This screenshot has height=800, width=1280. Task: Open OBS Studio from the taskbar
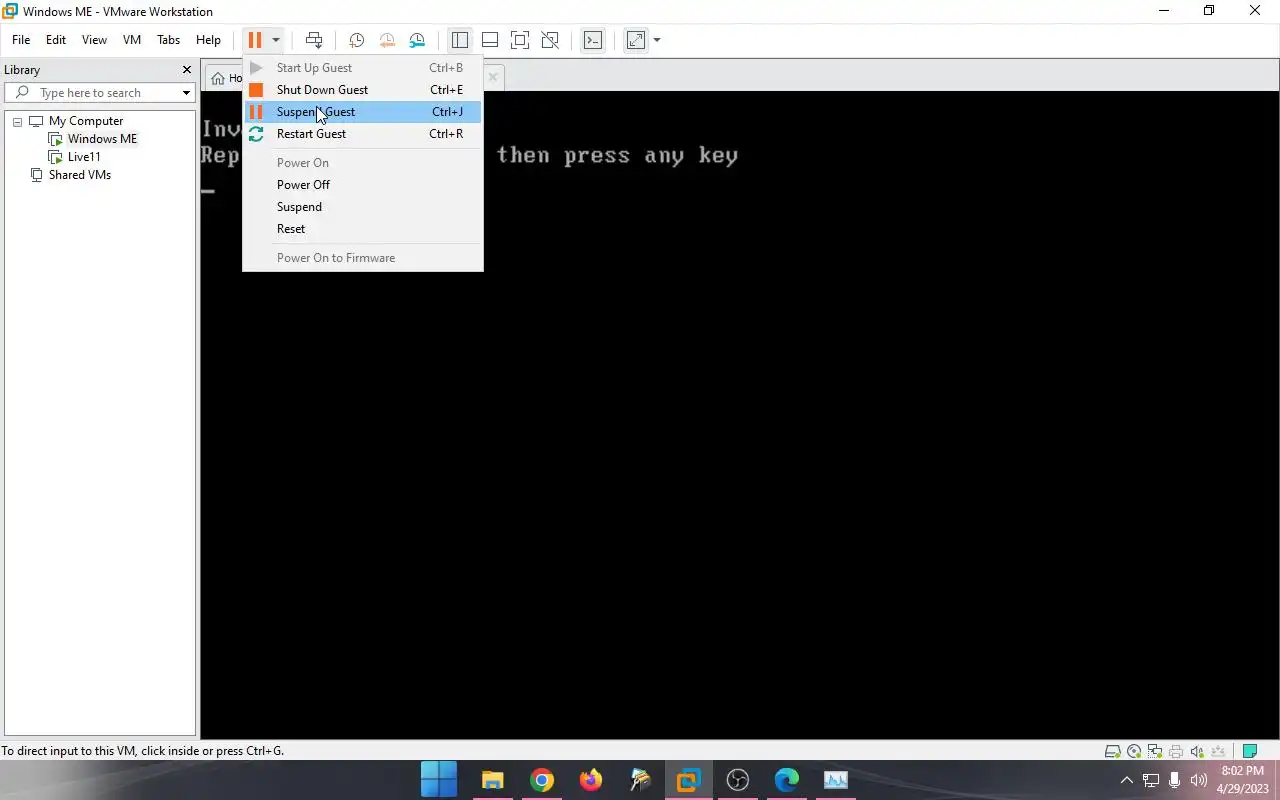[737, 780]
